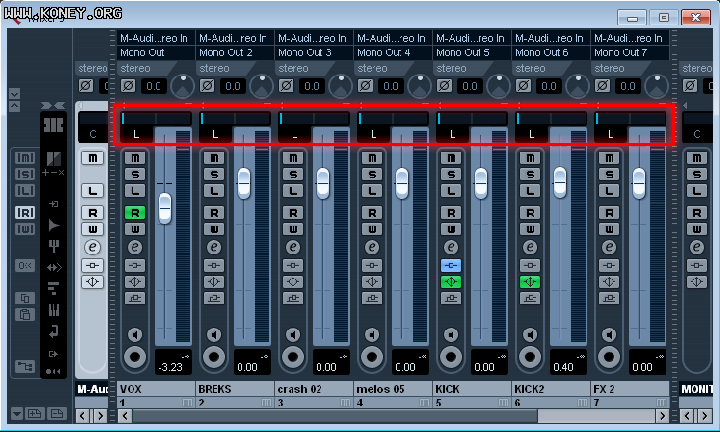The height and width of the screenshot is (432, 720).
Task: Toggle monitor speaker on melos 05 channel
Action: tap(372, 335)
